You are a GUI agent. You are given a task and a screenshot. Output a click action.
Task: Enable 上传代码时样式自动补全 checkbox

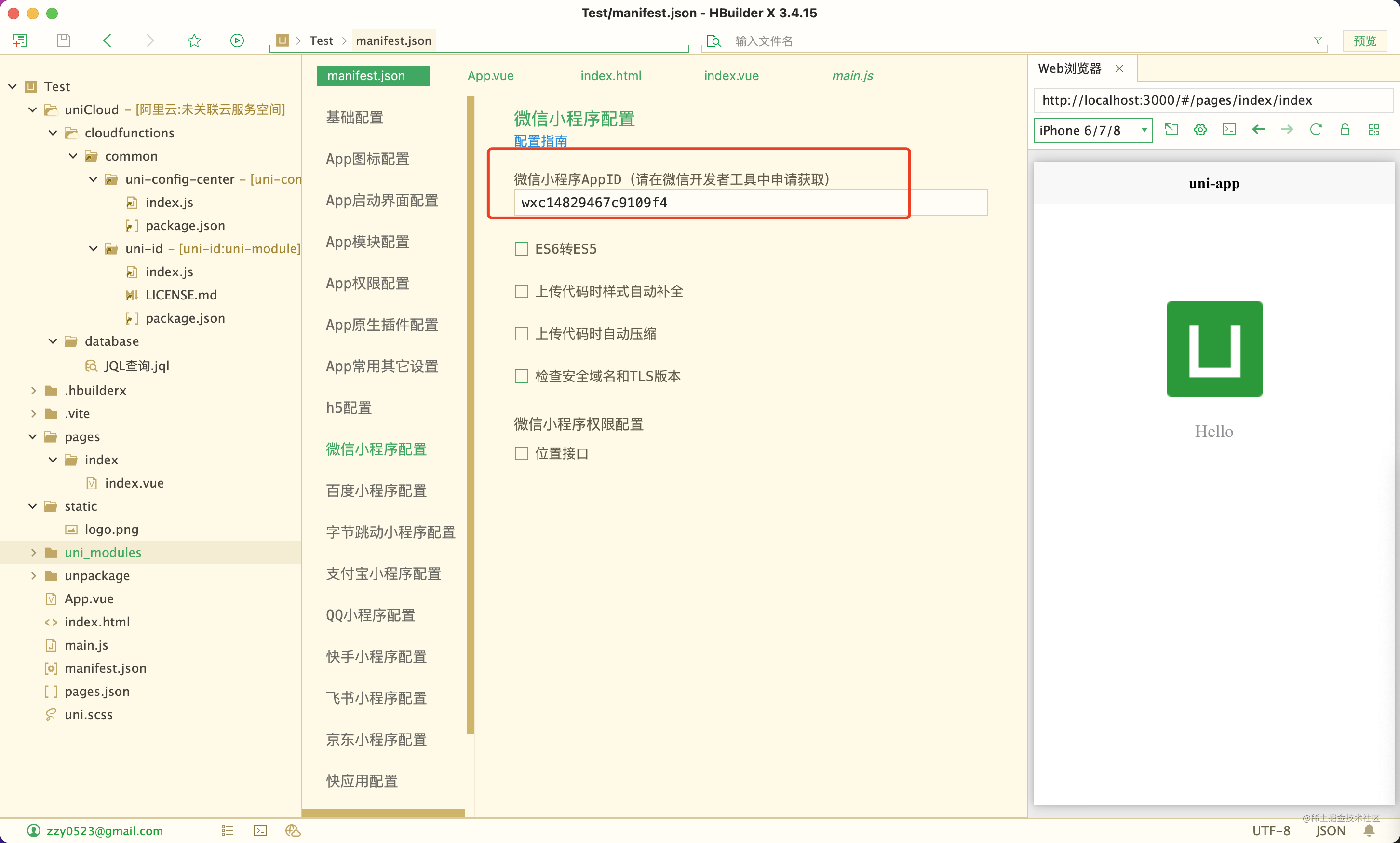pos(521,291)
